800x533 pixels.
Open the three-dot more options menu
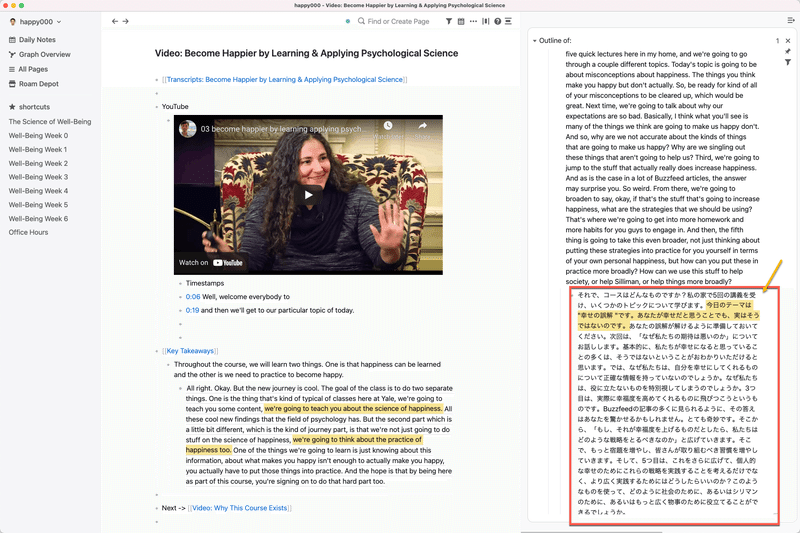tap(473, 21)
